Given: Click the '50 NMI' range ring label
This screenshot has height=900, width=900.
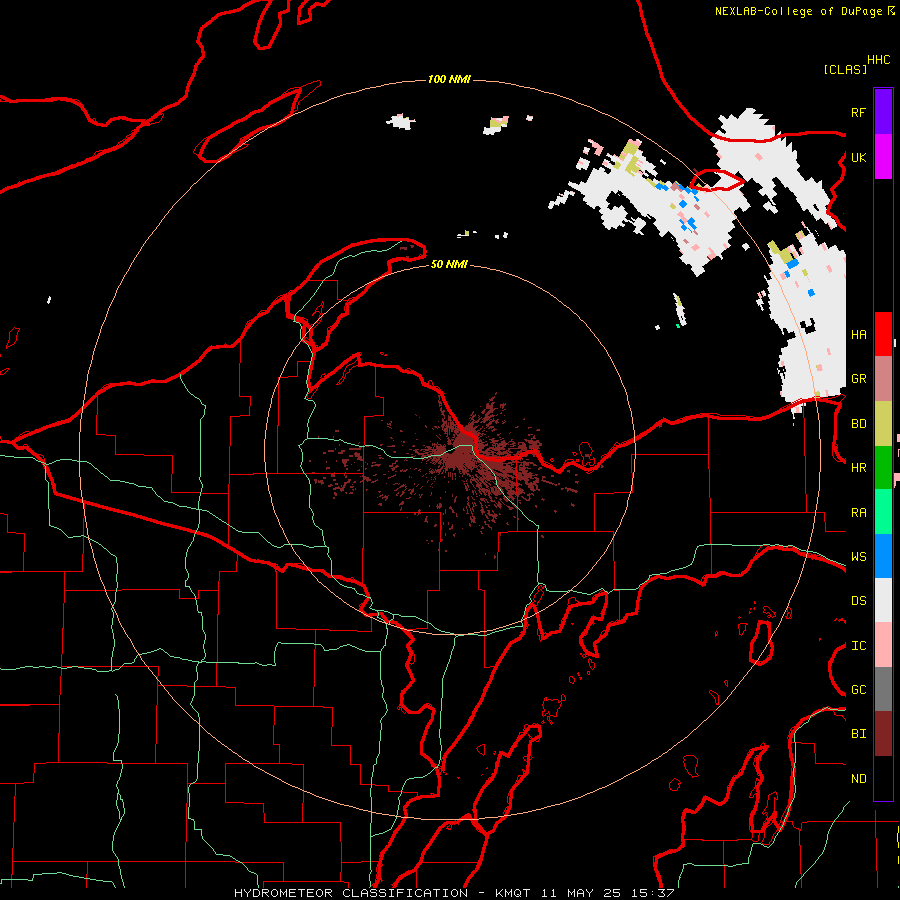Looking at the screenshot, I should 449,264.
